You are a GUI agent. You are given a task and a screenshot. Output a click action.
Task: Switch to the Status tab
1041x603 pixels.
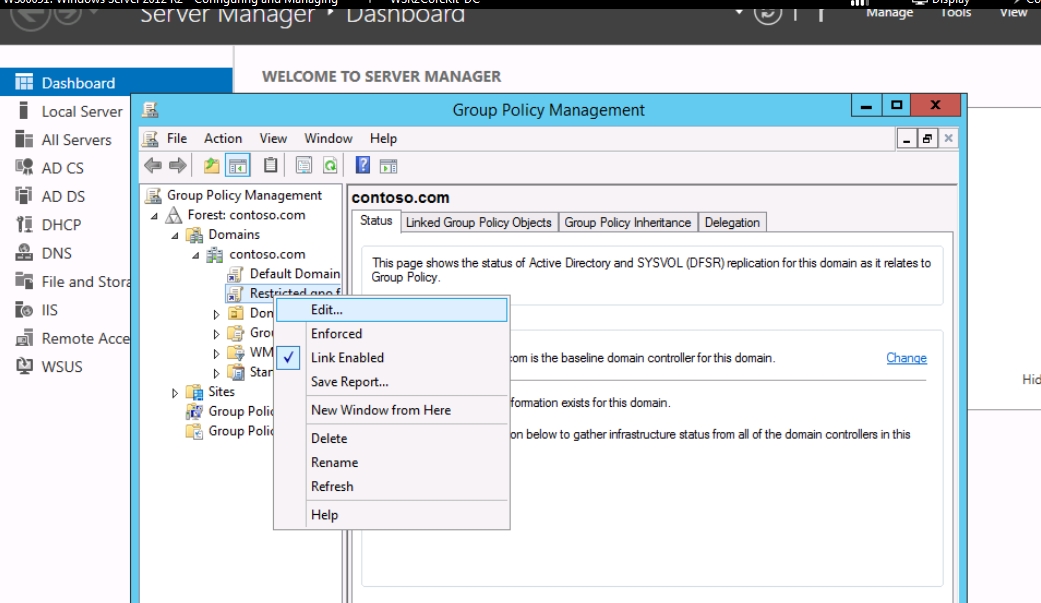click(376, 221)
